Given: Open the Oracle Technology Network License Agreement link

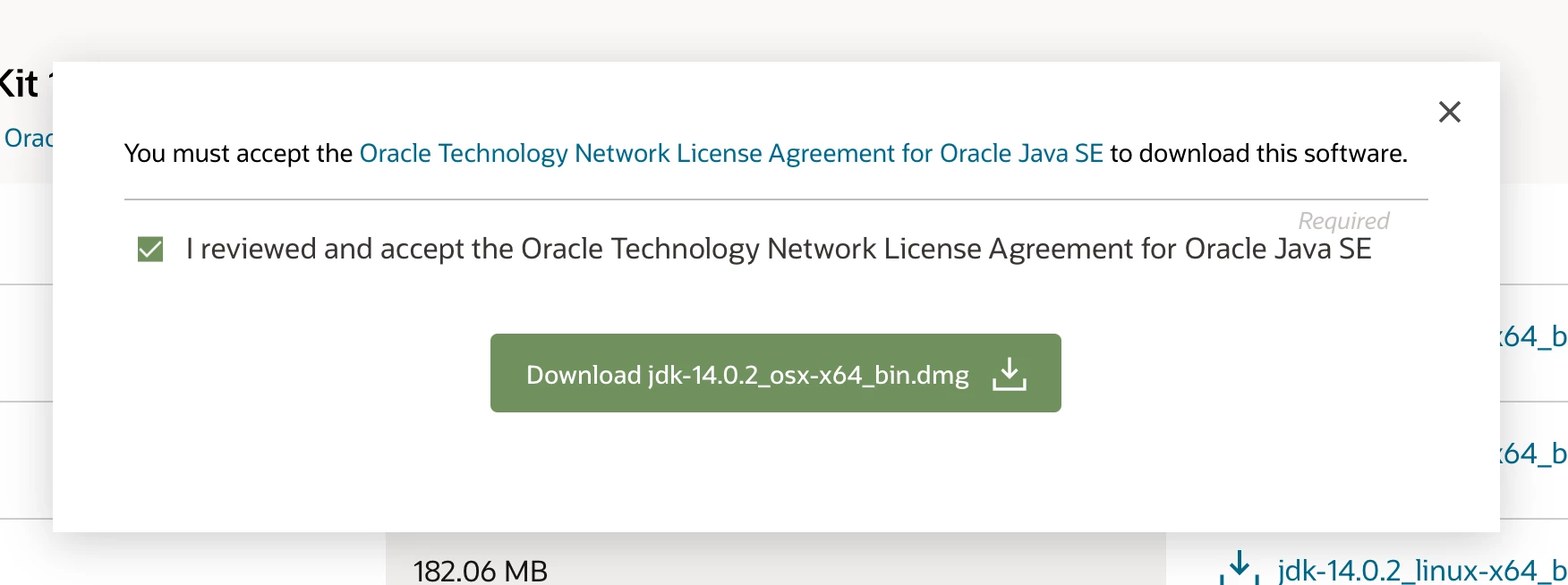Looking at the screenshot, I should click(x=731, y=154).
